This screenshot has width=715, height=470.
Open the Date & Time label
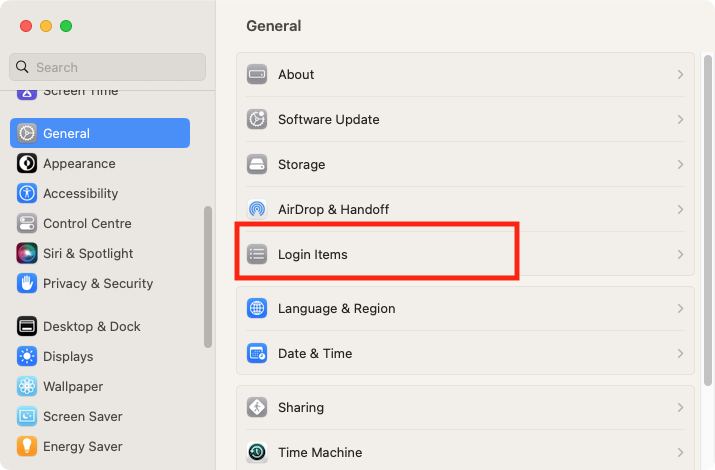[315, 354]
